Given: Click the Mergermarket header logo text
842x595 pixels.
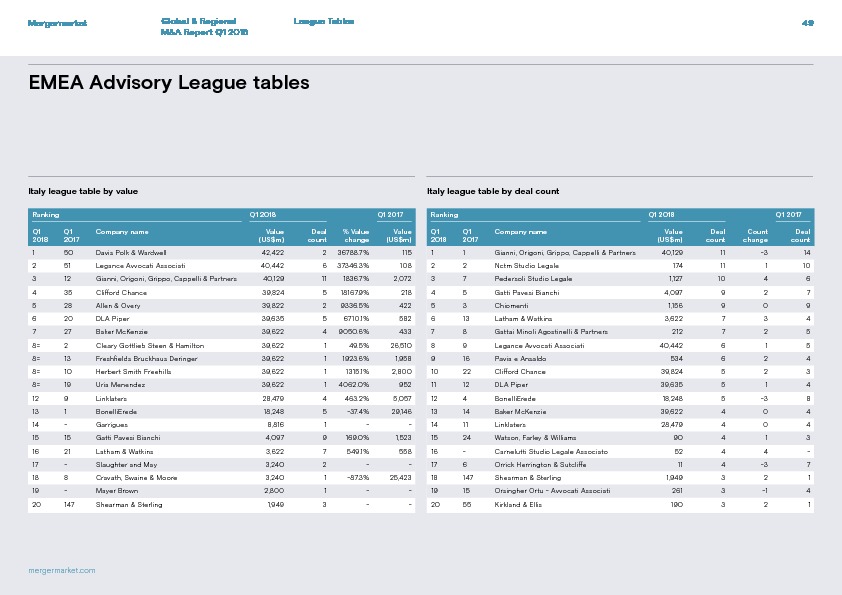Looking at the screenshot, I should (57, 23).
